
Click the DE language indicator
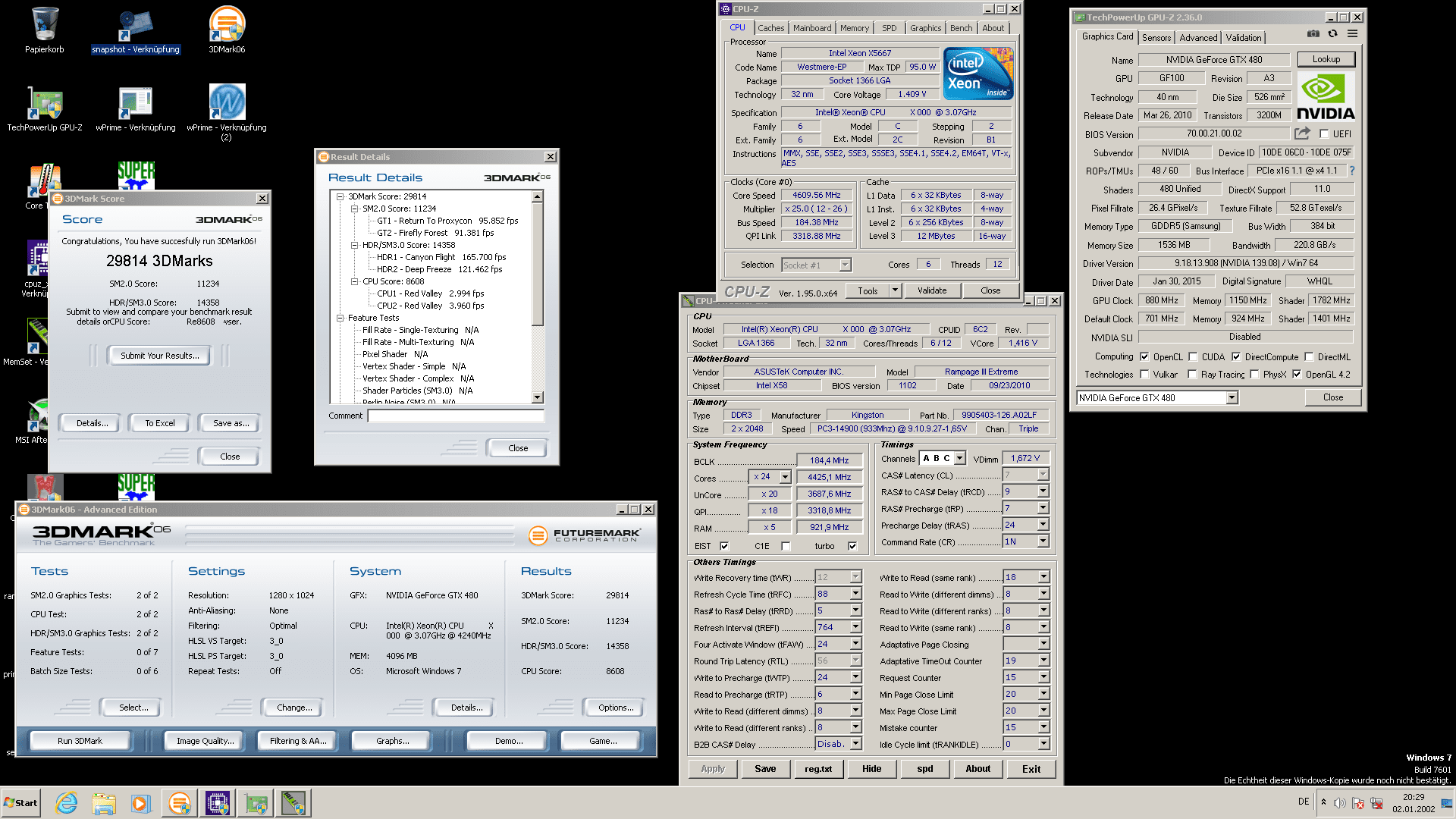pyautogui.click(x=1303, y=802)
